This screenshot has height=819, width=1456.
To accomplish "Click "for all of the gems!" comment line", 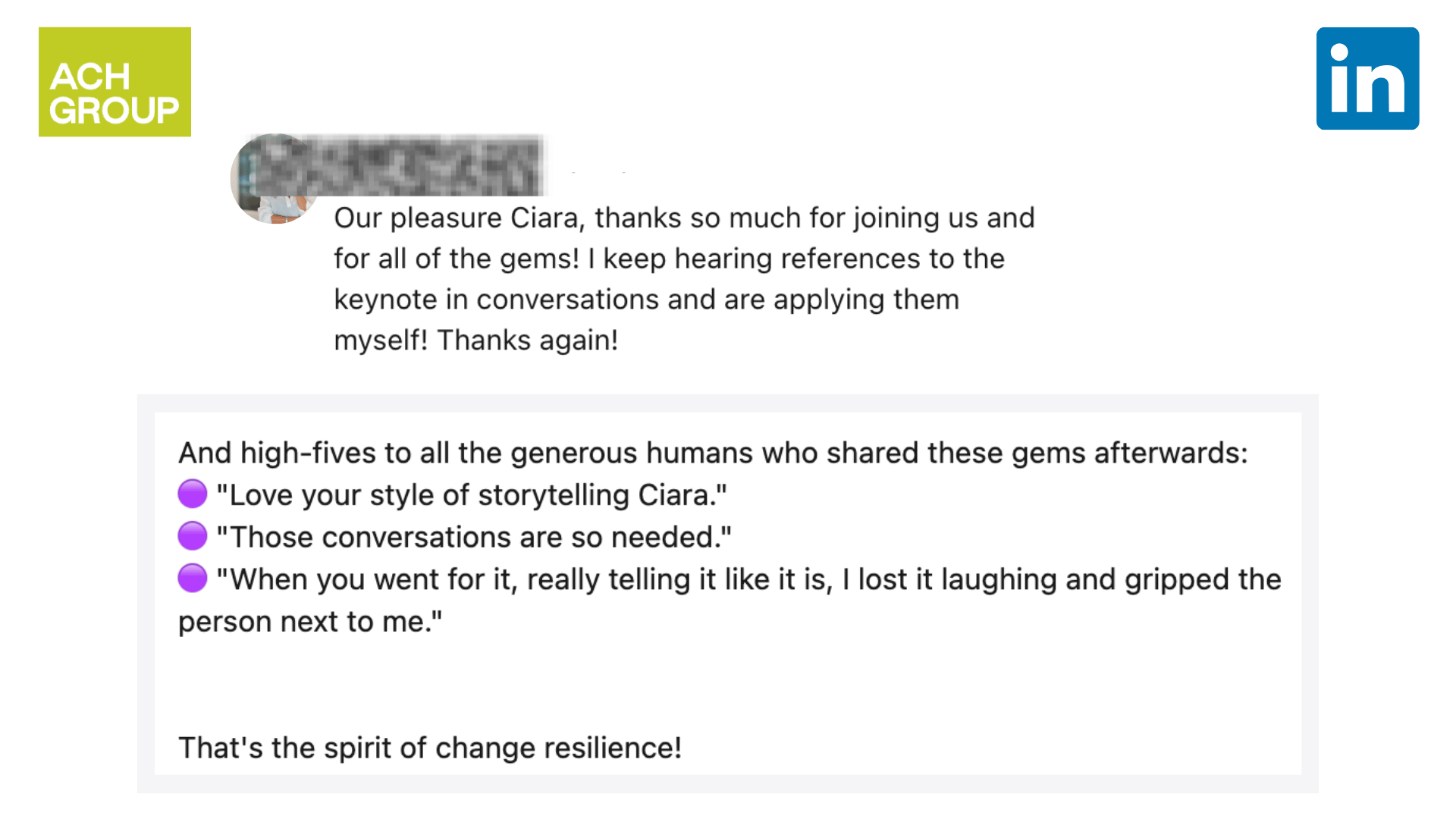I will [x=669, y=259].
